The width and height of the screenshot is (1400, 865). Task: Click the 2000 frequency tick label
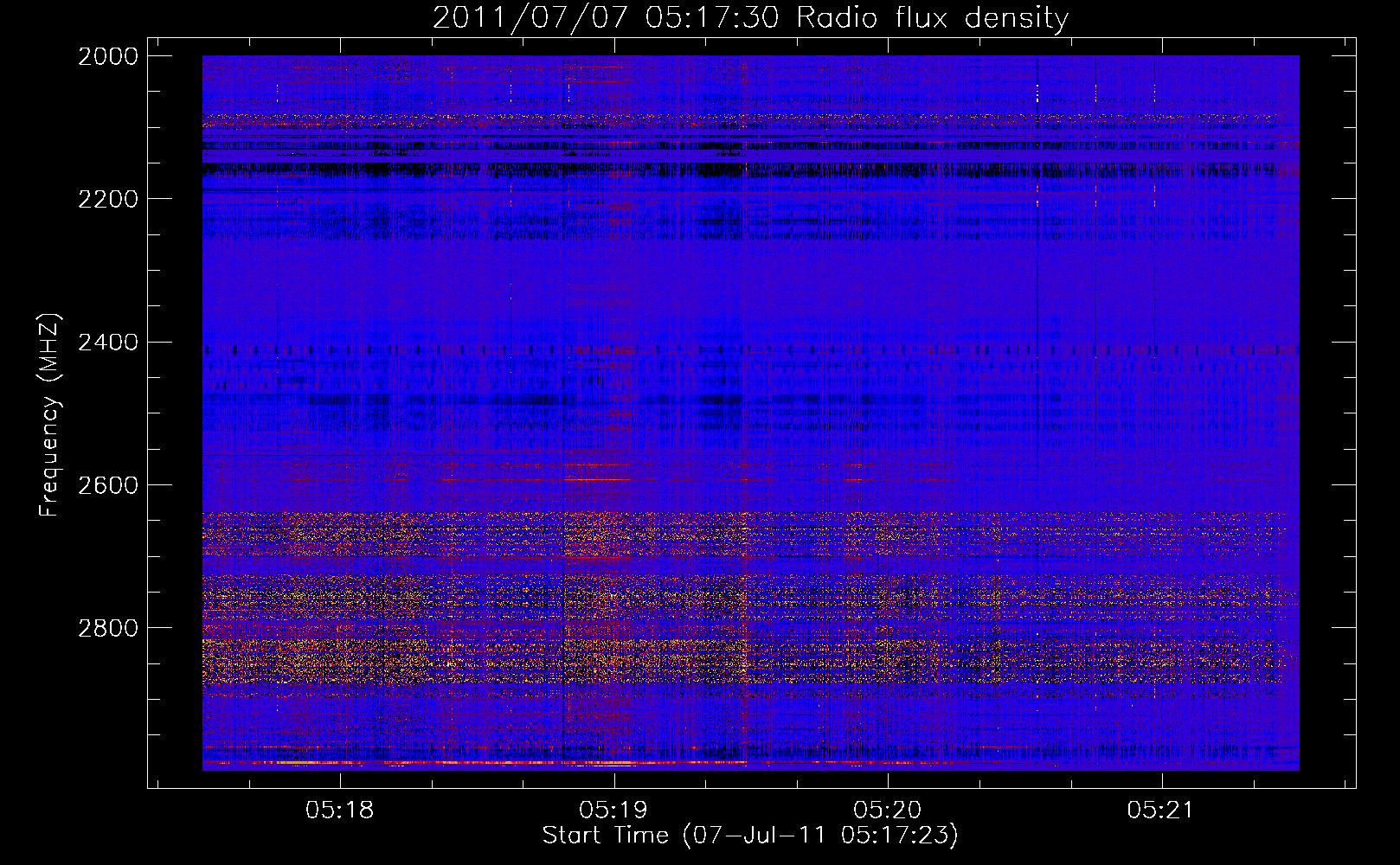(107, 56)
